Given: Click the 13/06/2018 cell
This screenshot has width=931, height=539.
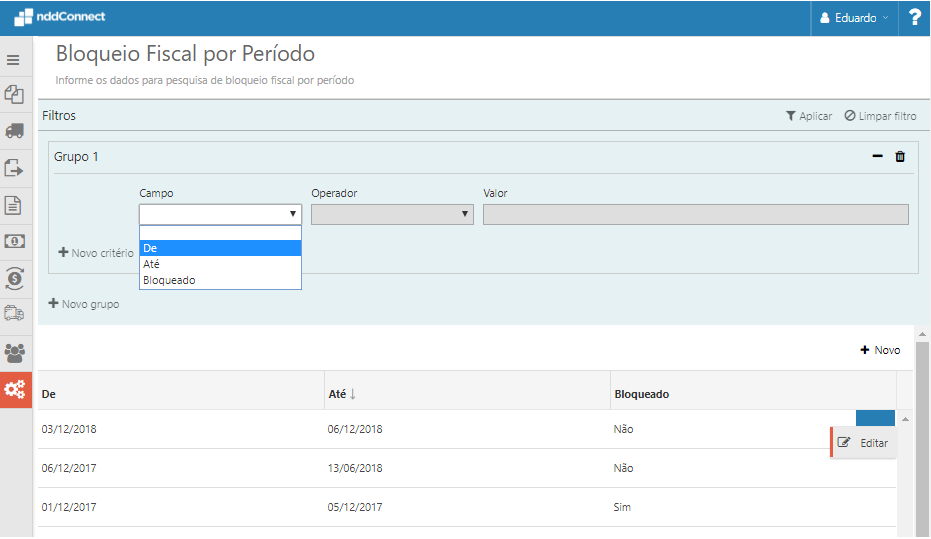Looking at the screenshot, I should click(x=355, y=468).
